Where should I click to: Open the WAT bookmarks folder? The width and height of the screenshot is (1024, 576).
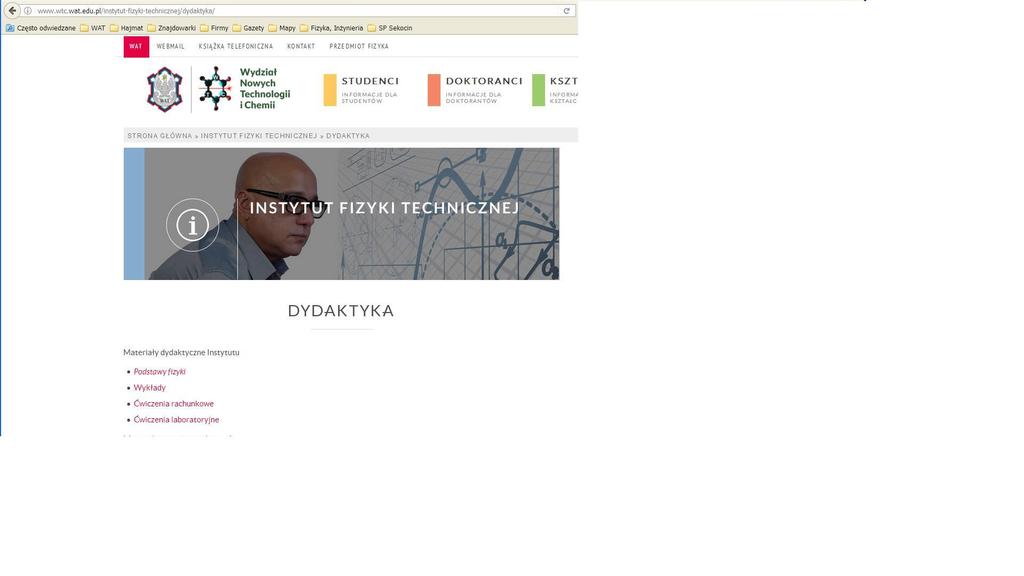pyautogui.click(x=93, y=28)
